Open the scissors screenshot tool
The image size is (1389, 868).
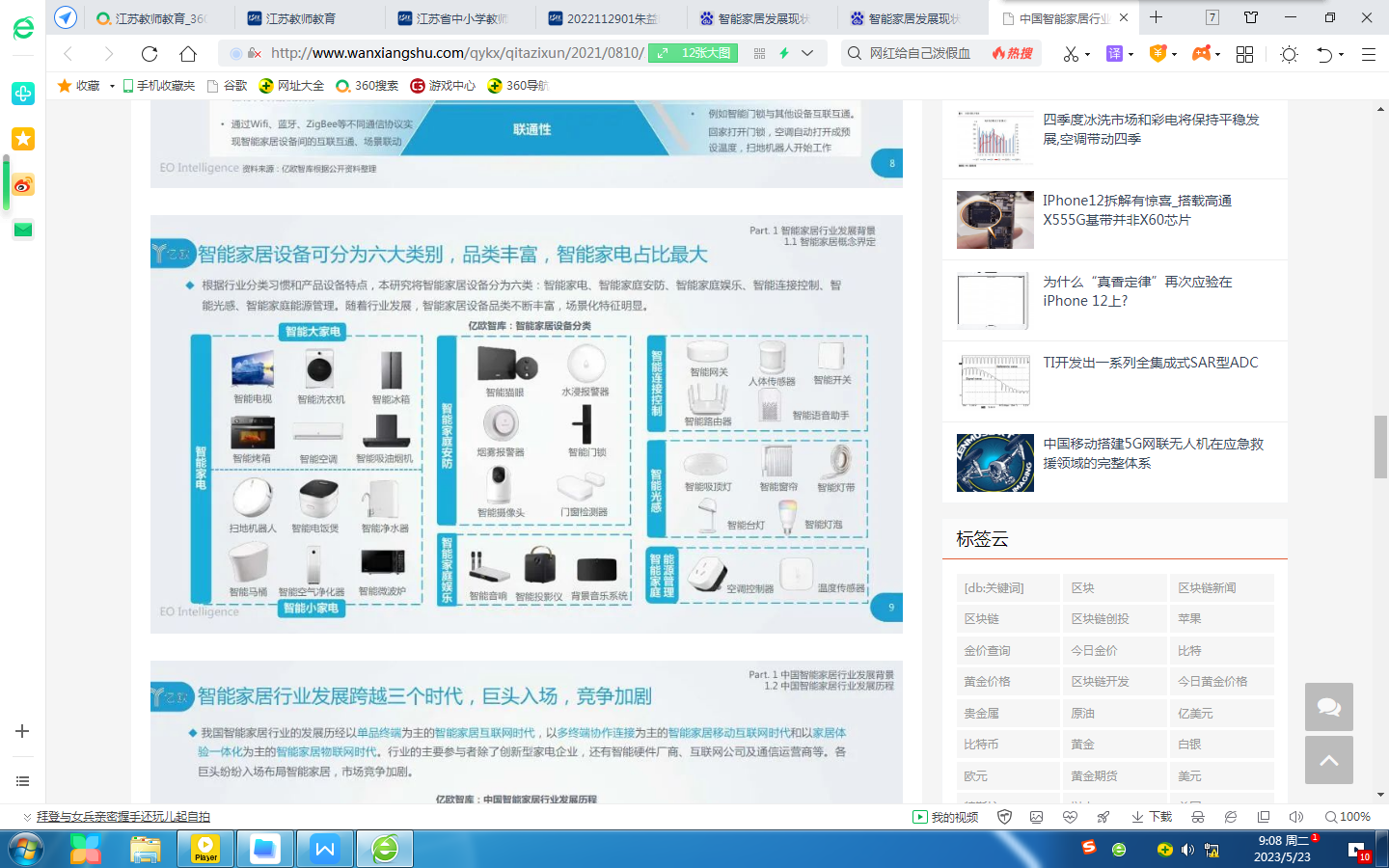pyautogui.click(x=1071, y=54)
